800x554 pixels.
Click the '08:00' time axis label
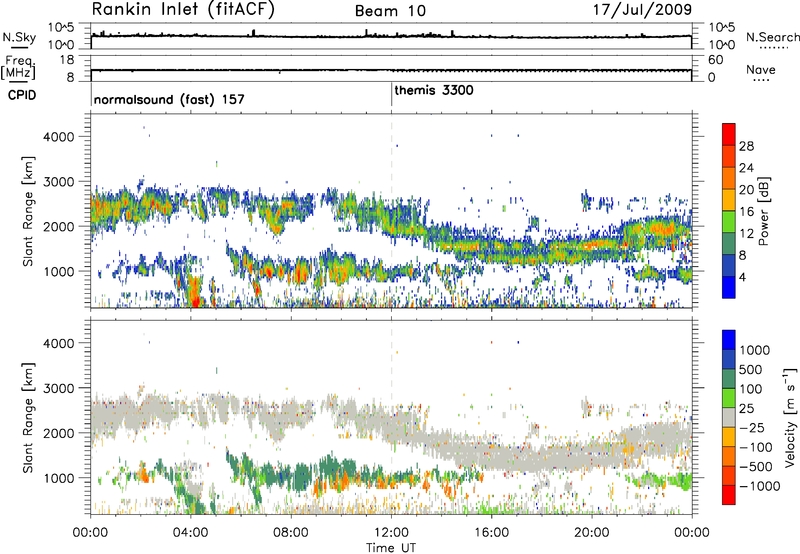[291, 533]
